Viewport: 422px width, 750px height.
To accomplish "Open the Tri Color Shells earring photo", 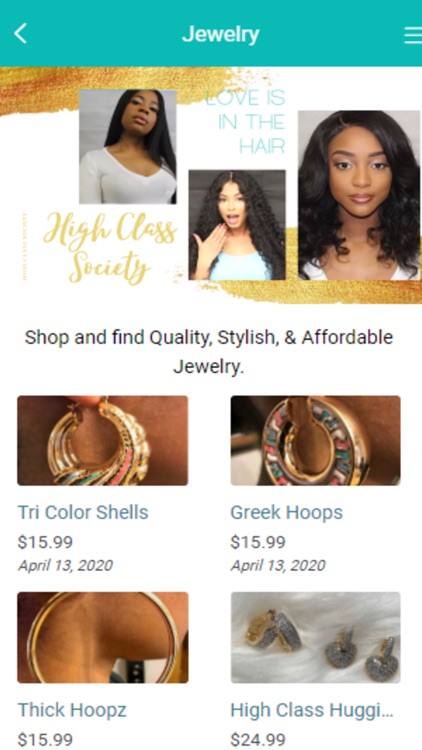I will click(x=103, y=441).
